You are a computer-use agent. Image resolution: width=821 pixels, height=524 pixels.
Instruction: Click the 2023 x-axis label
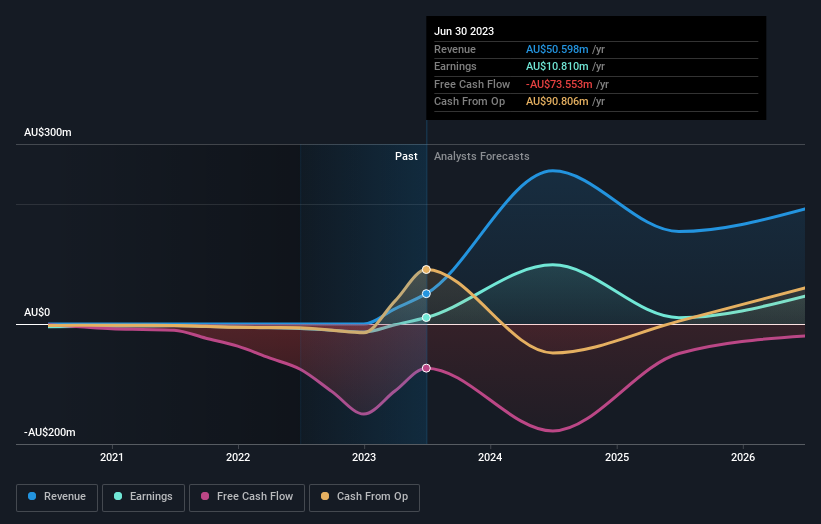coord(364,457)
